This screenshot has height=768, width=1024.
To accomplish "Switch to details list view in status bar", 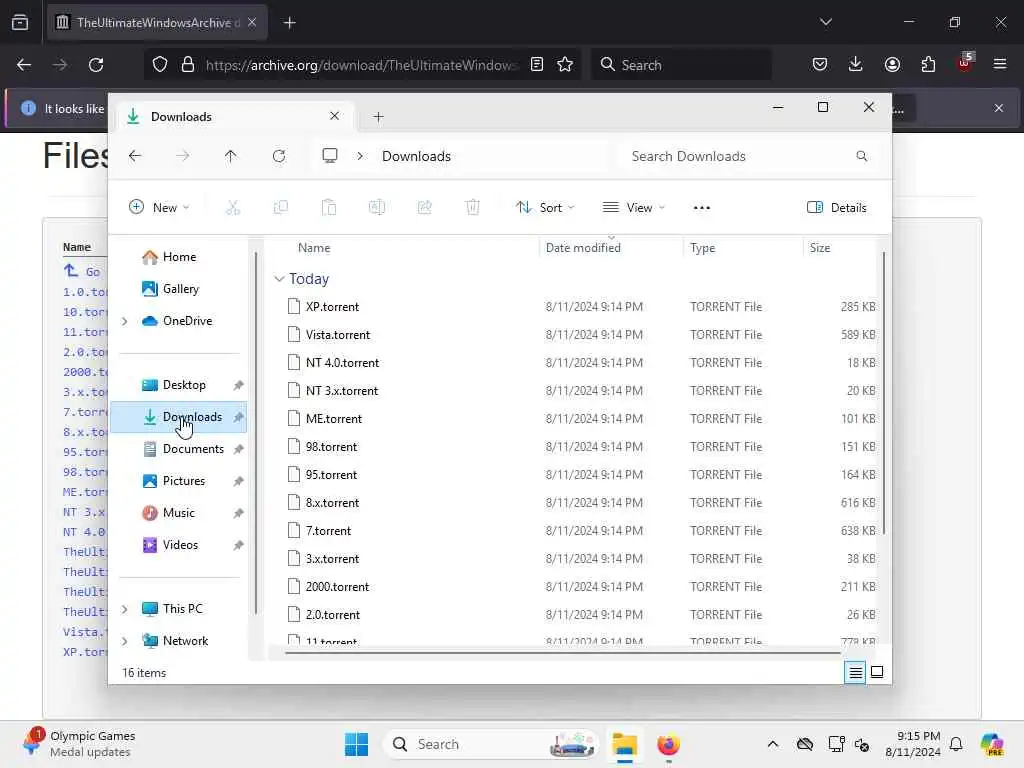I will 855,672.
